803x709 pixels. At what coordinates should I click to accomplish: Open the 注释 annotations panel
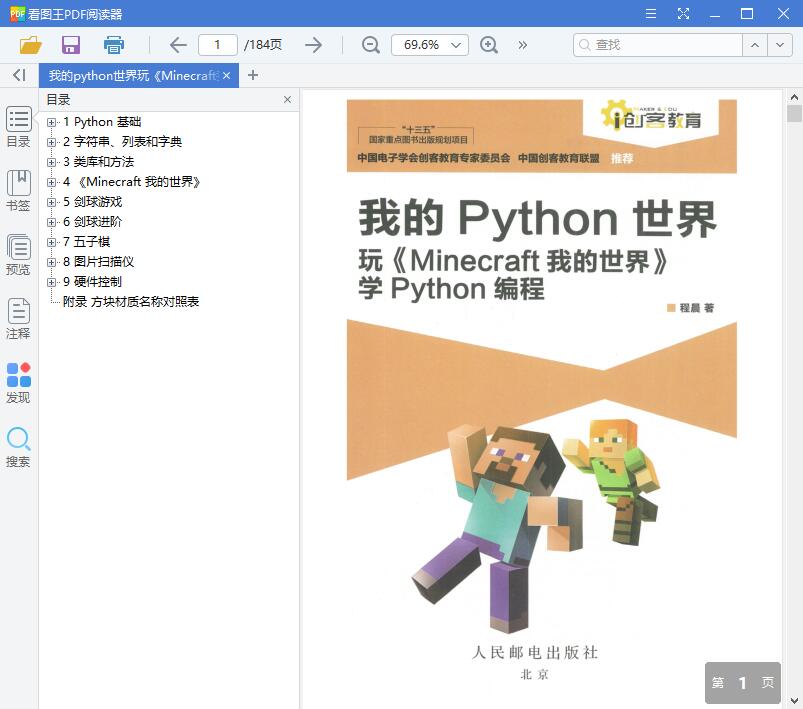pos(17,318)
